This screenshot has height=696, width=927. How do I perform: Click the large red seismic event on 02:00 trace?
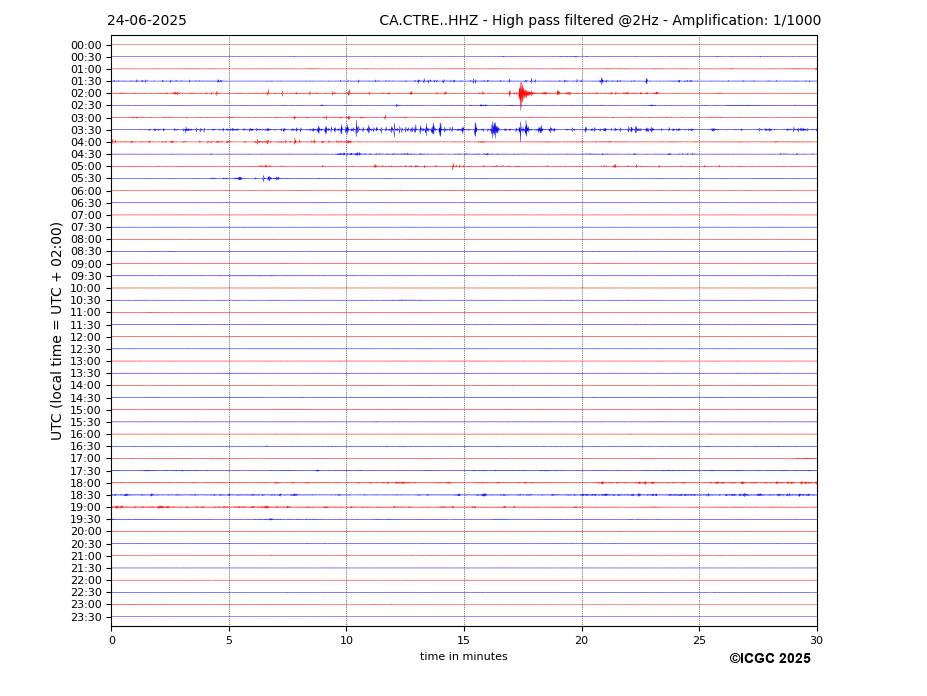click(523, 93)
